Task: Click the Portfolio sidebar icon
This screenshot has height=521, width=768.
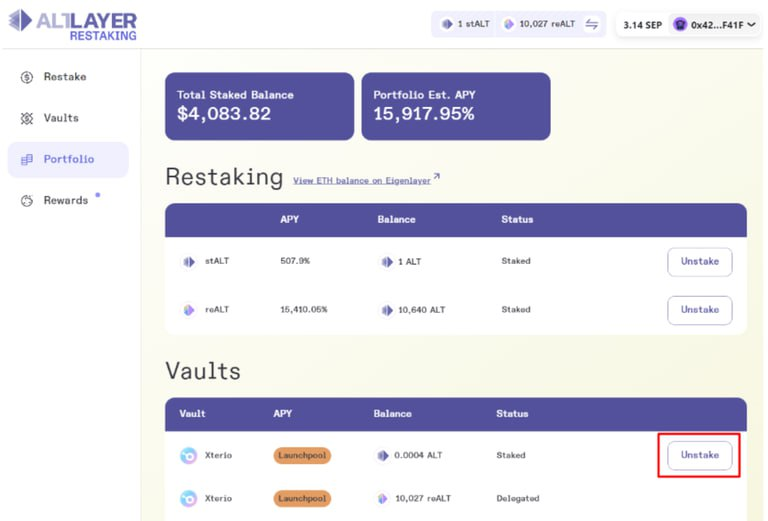Action: click(27, 160)
